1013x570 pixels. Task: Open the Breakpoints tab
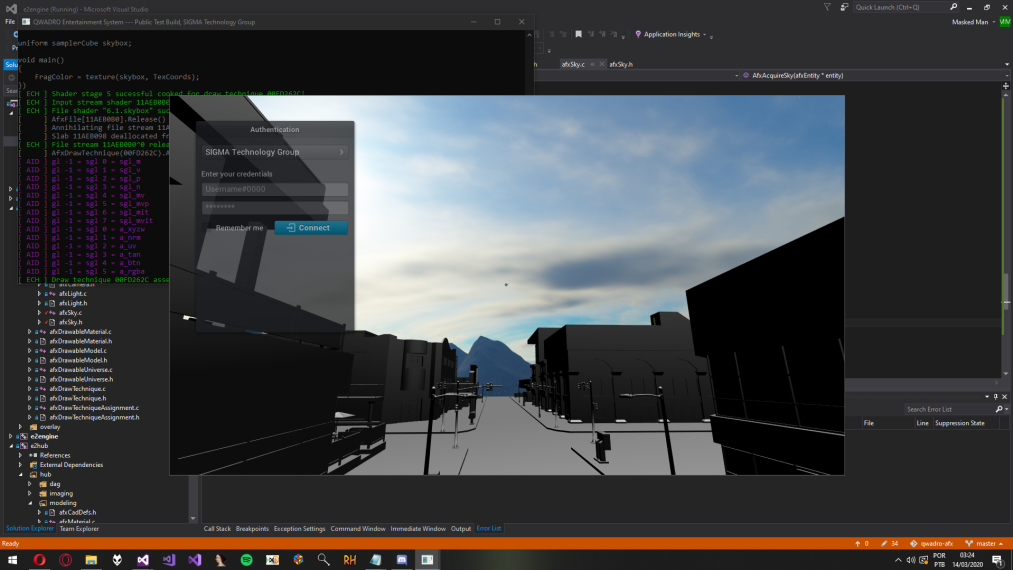(x=252, y=529)
